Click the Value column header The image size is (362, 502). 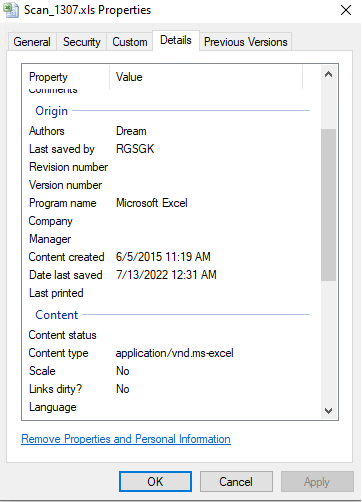(129, 77)
